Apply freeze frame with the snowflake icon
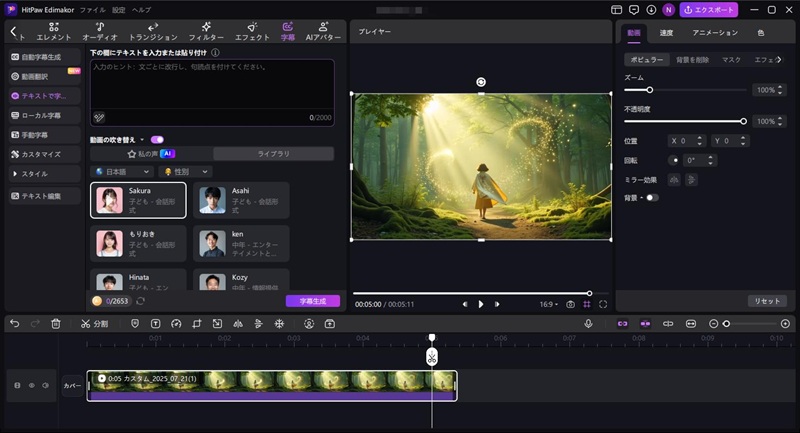Image resolution: width=800 pixels, height=433 pixels. coord(279,324)
